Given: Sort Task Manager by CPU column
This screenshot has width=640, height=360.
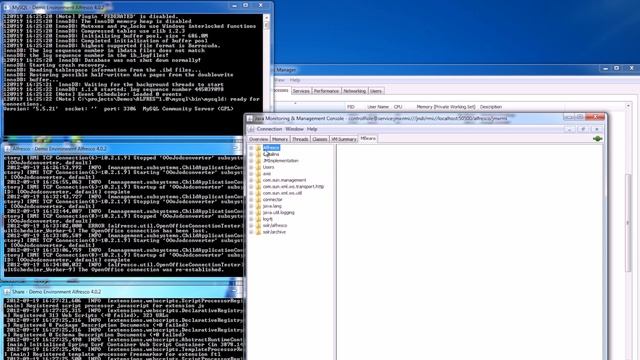Looking at the screenshot, I should (398, 107).
